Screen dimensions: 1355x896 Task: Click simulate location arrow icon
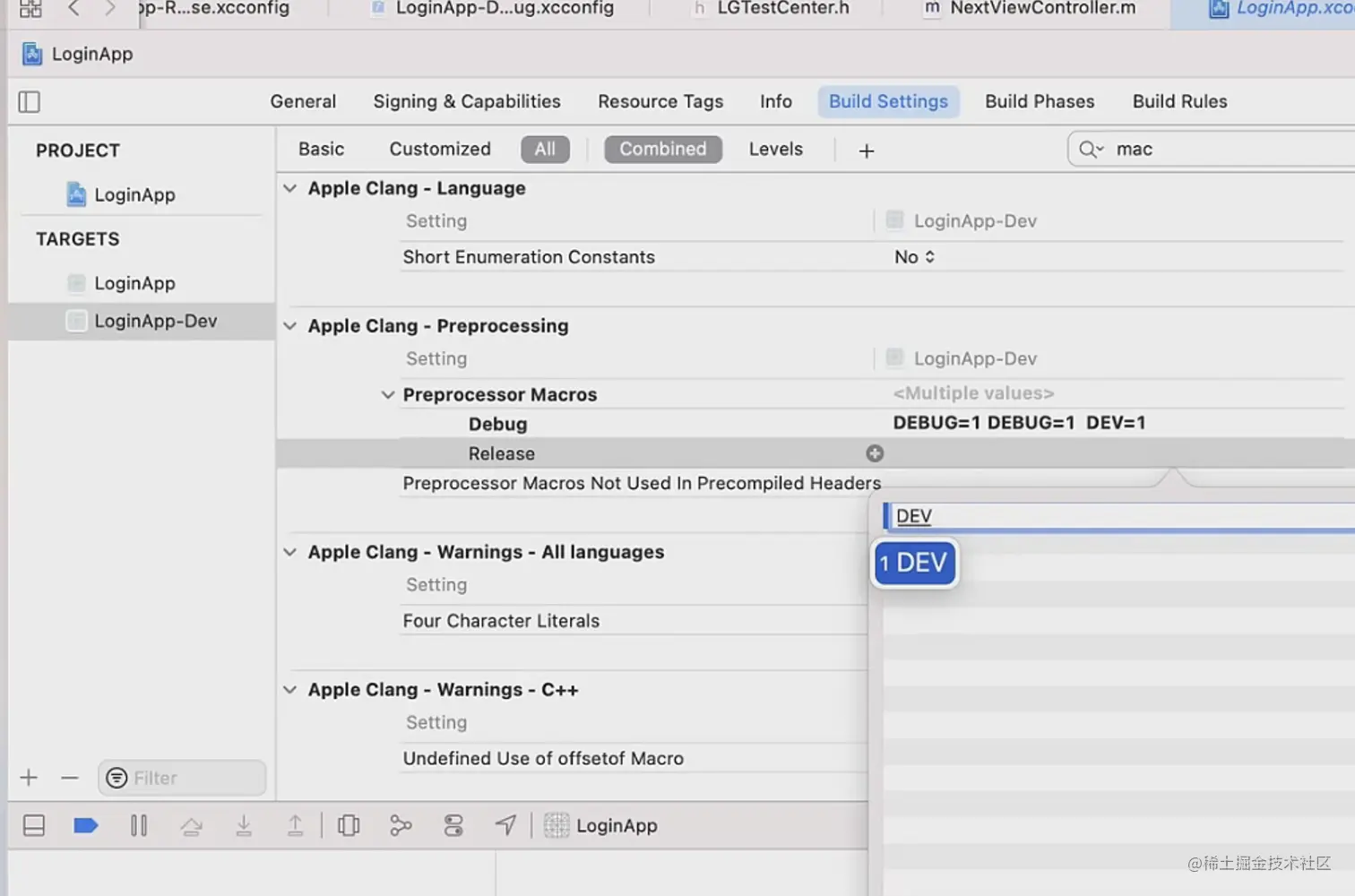pyautogui.click(x=506, y=825)
